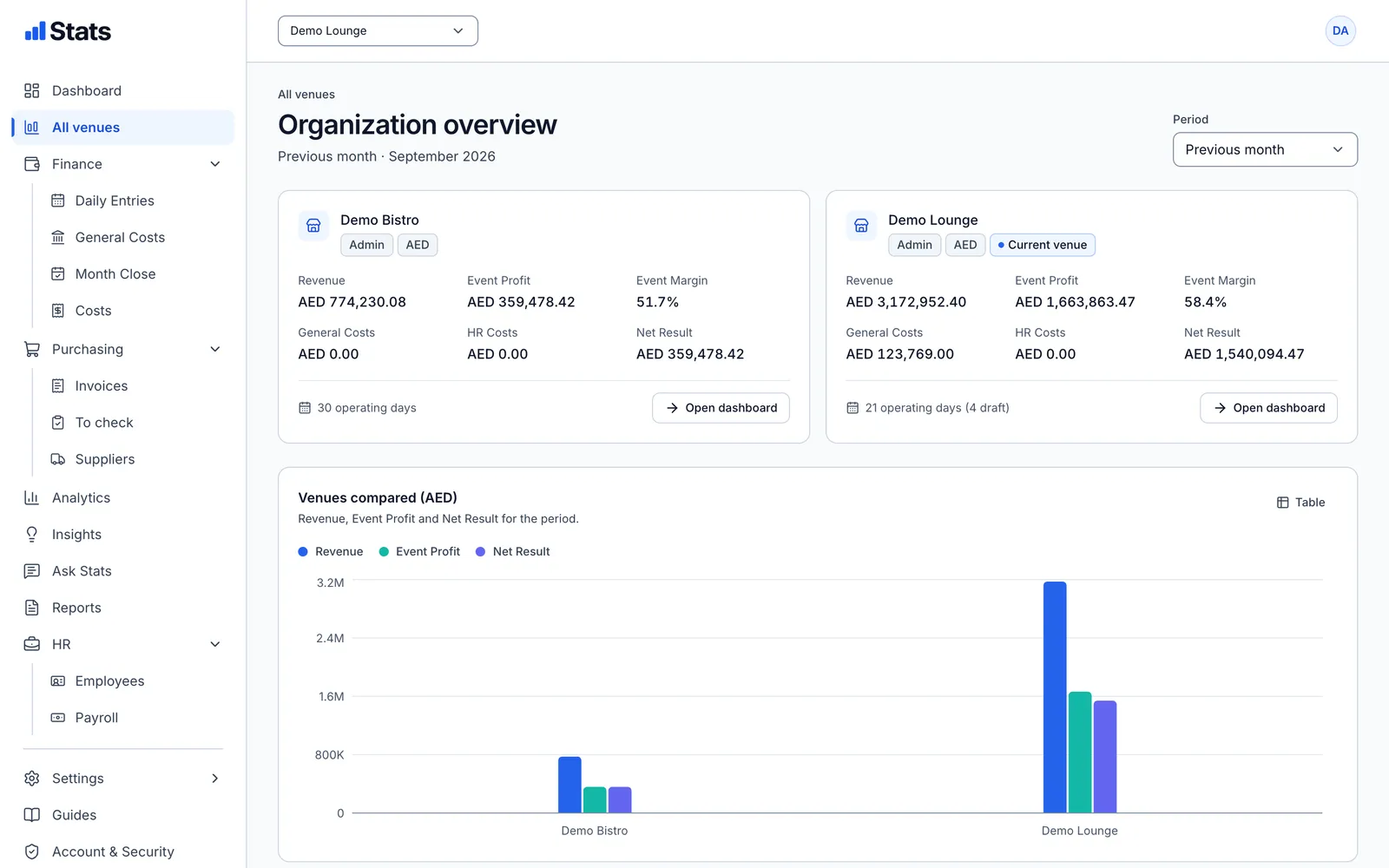The image size is (1389, 868).
Task: Toggle Revenue series in chart legend
Action: 331,552
